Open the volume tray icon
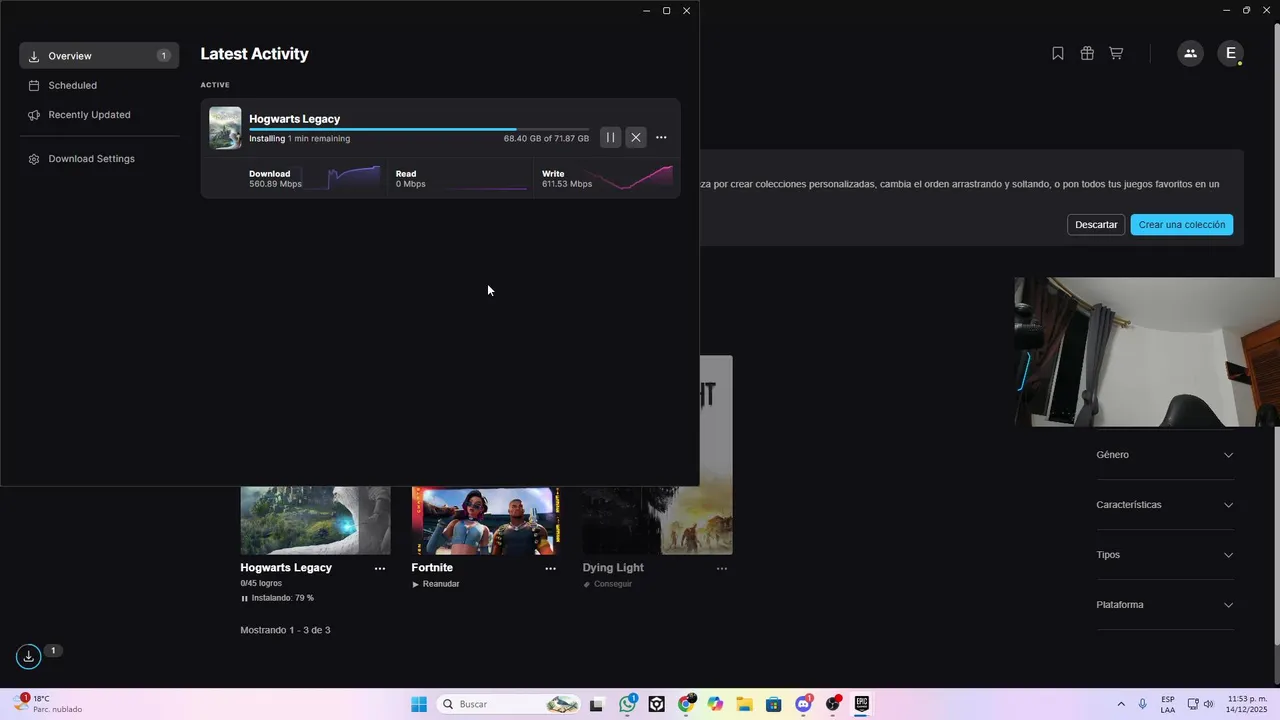This screenshot has width=1280, height=720. [x=1209, y=705]
